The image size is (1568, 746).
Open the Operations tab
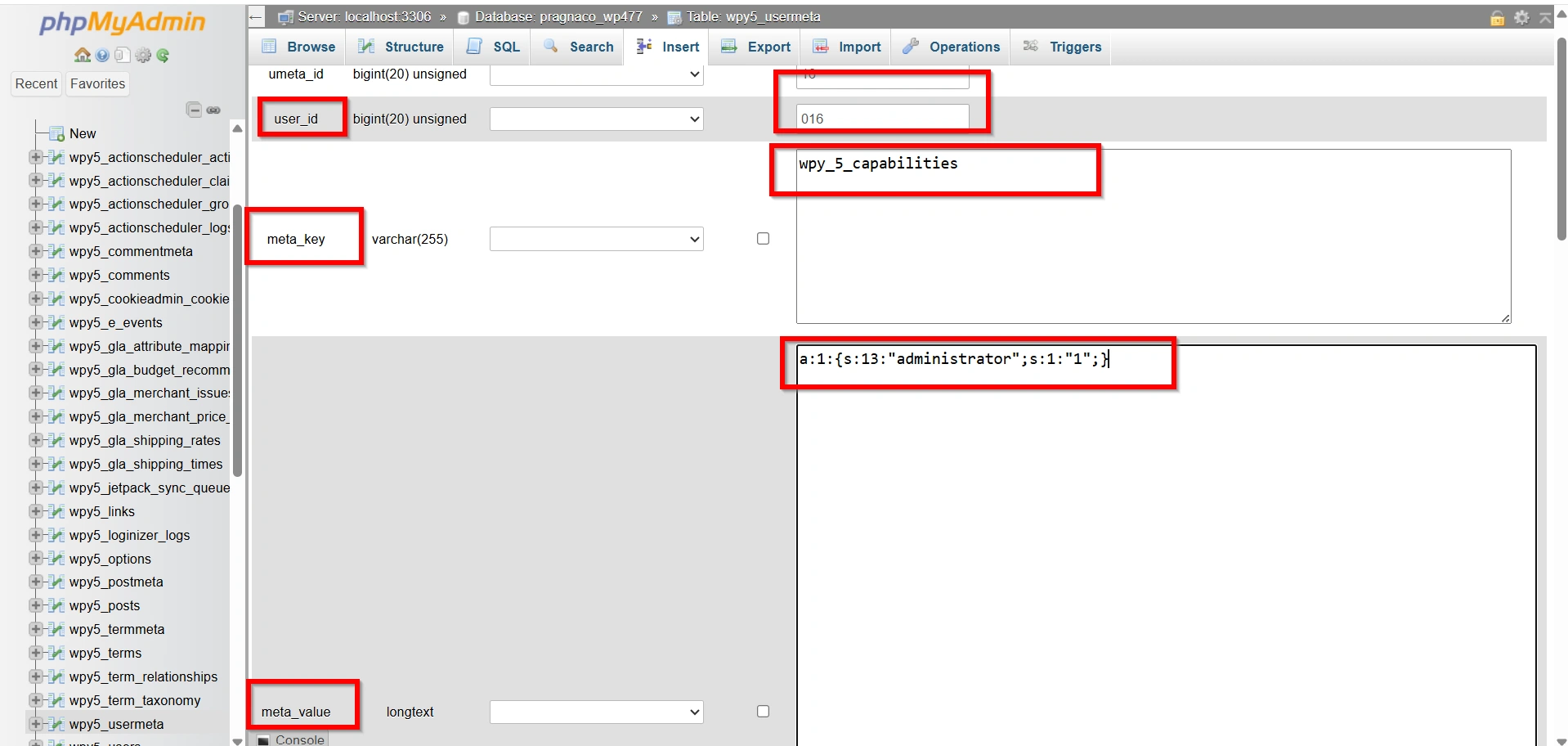click(951, 47)
